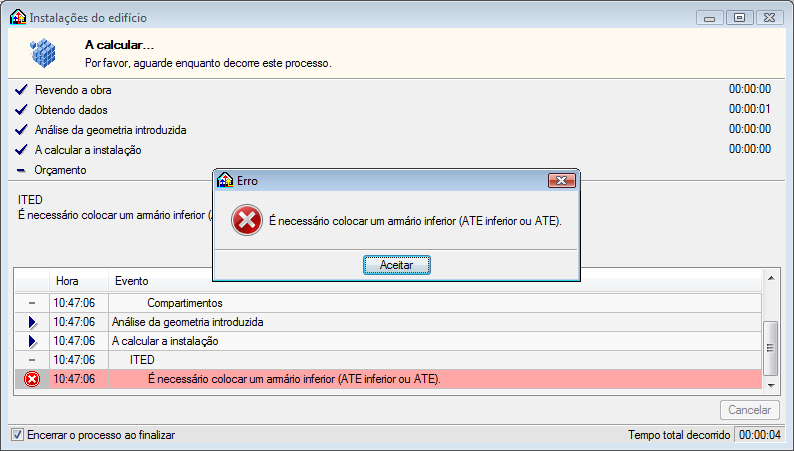Viewport: 794px width, 451px height.
Task: Click the red error icon in Erro dialog
Action: [247, 220]
